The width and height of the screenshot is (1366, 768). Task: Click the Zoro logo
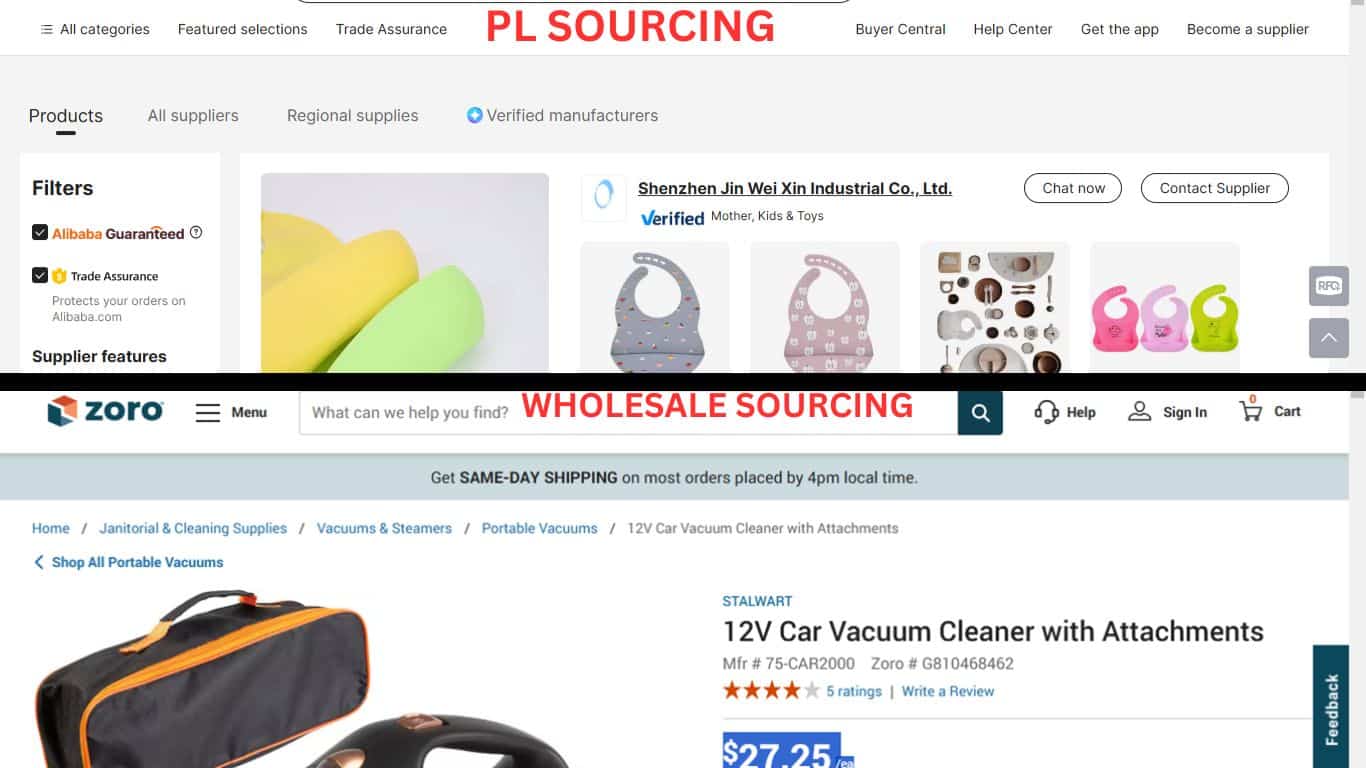pyautogui.click(x=105, y=411)
